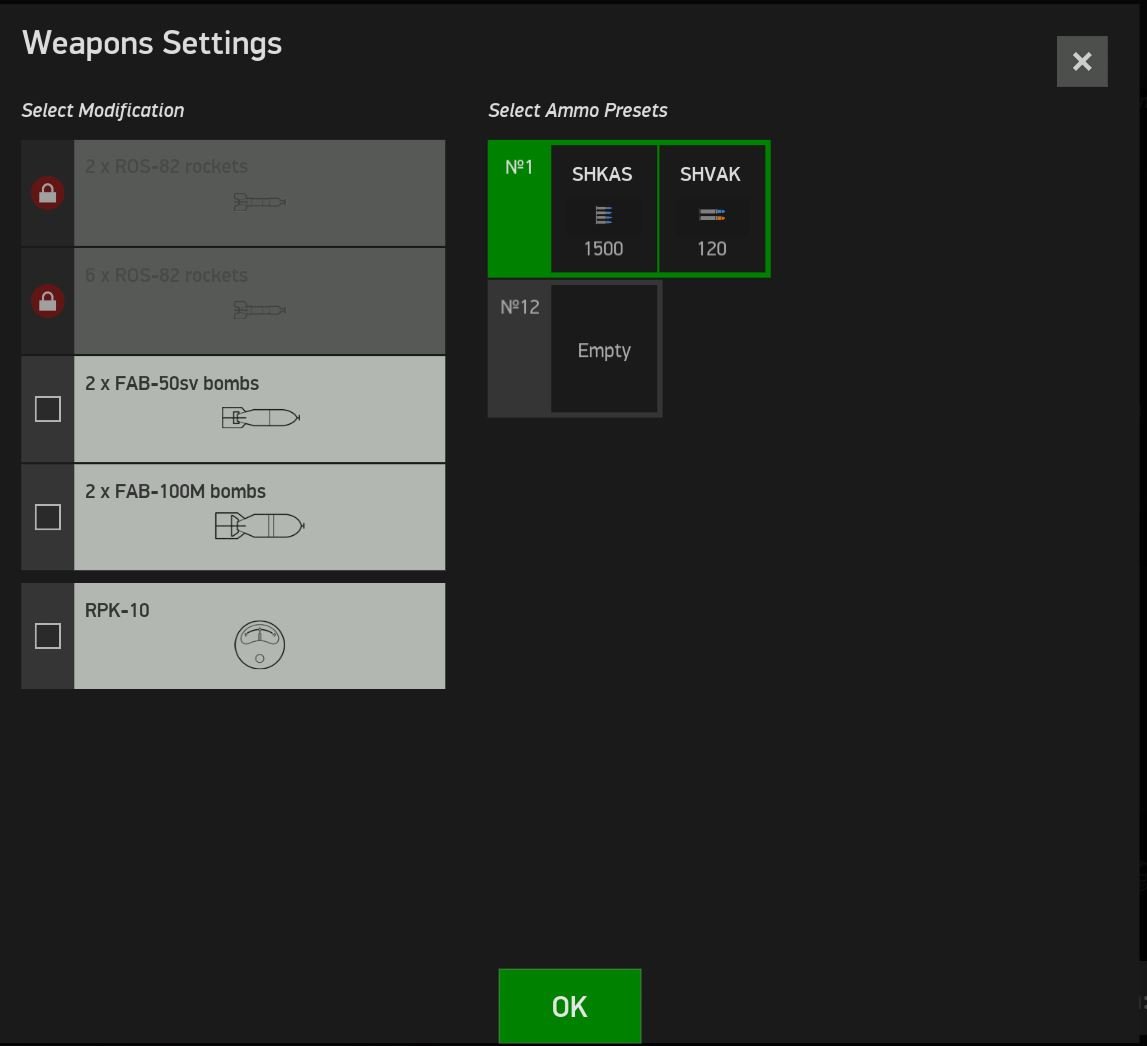Enable the 2 x FAB-100M bombs checkbox

point(48,517)
